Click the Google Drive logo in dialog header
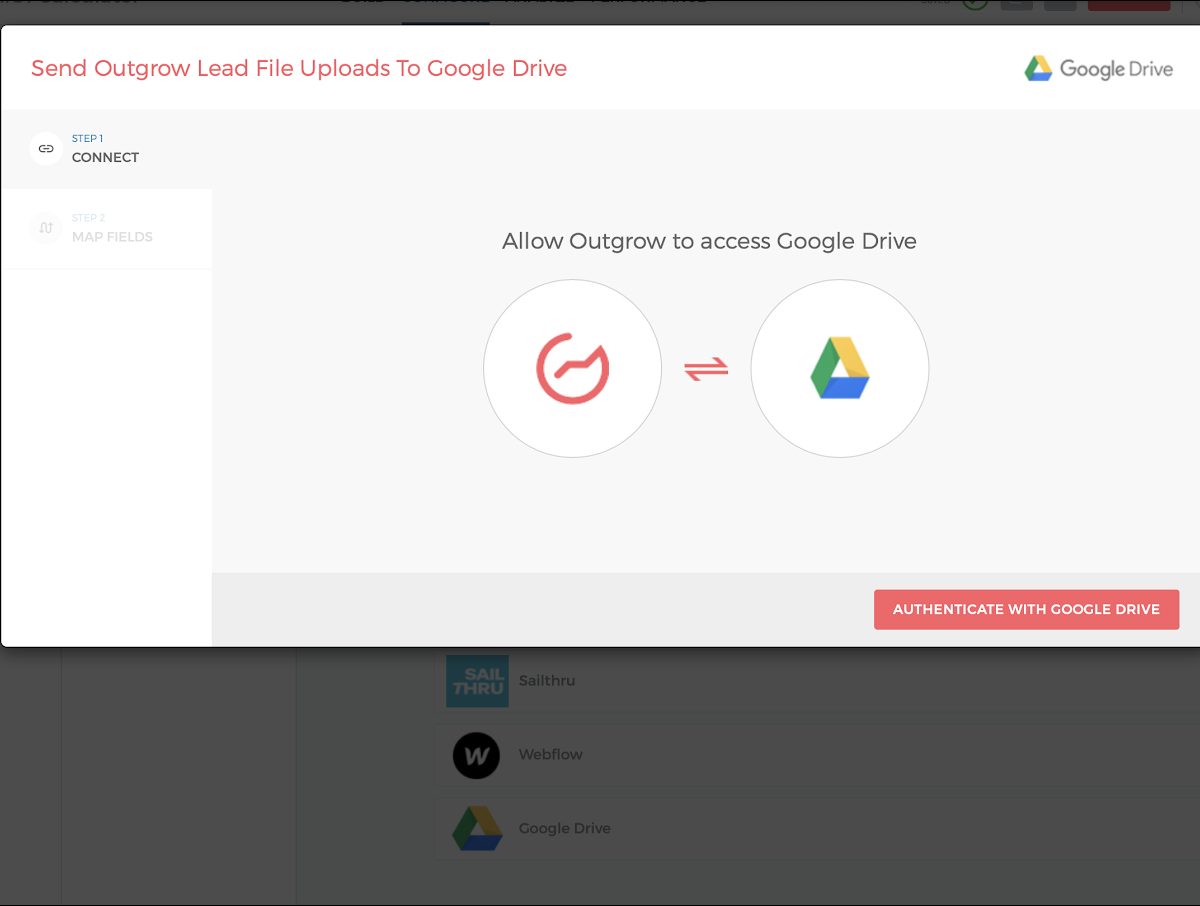This screenshot has width=1200, height=906. coord(1039,68)
